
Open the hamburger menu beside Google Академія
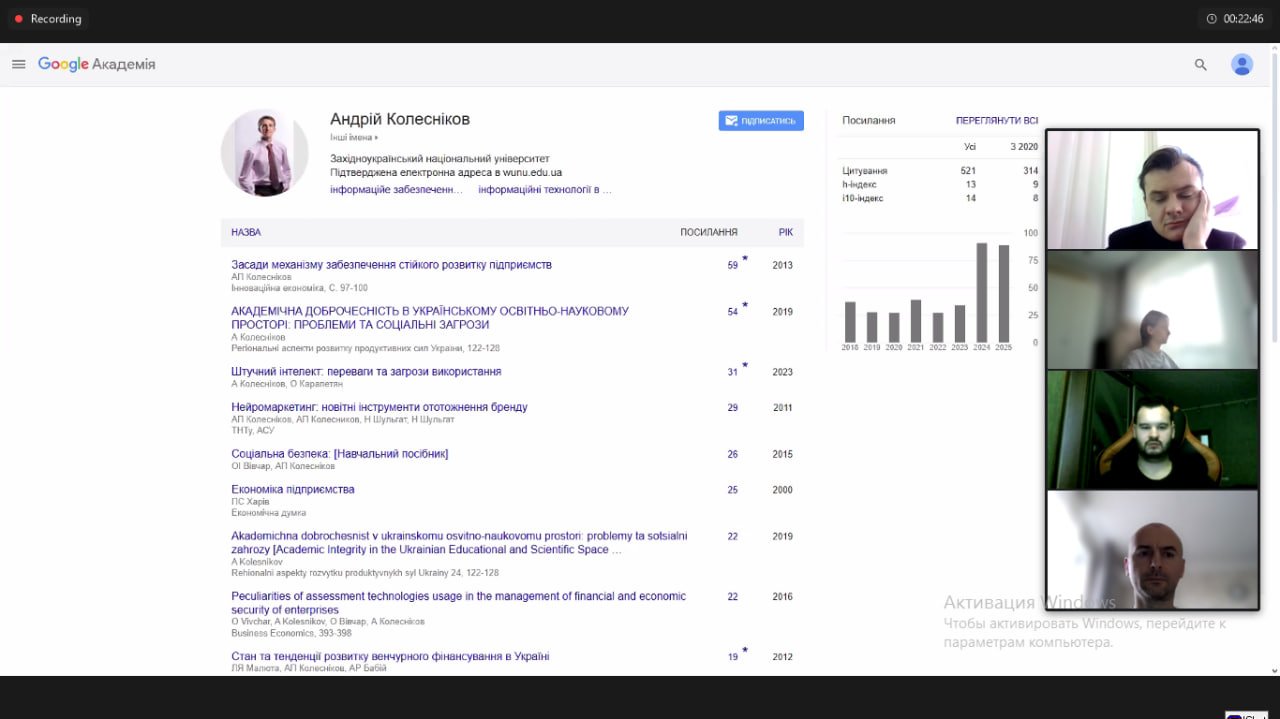(18, 64)
